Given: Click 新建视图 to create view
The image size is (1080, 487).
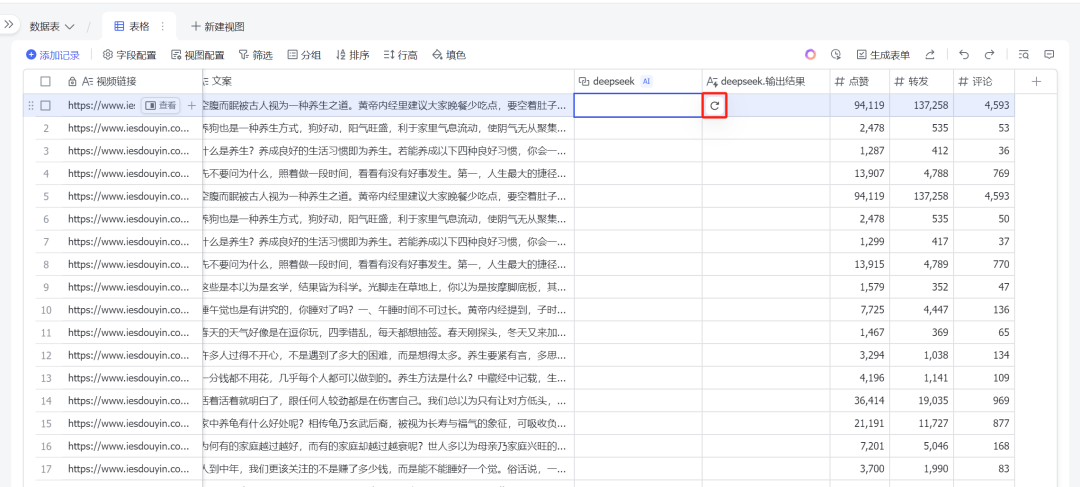Looking at the screenshot, I should tap(218, 27).
